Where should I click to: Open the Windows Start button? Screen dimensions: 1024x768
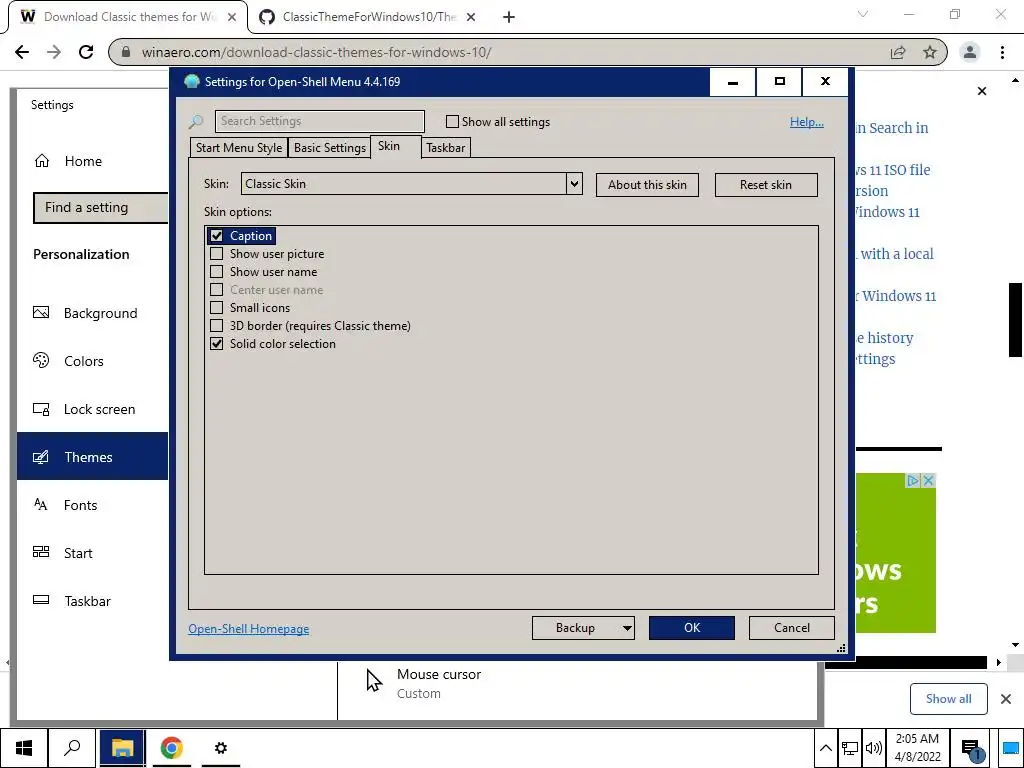coord(24,748)
